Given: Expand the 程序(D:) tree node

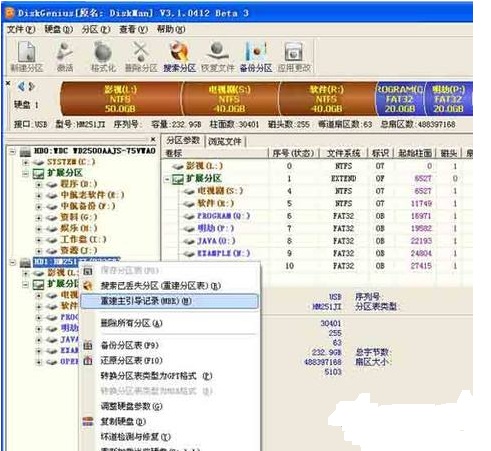Looking at the screenshot, I should [39, 184].
